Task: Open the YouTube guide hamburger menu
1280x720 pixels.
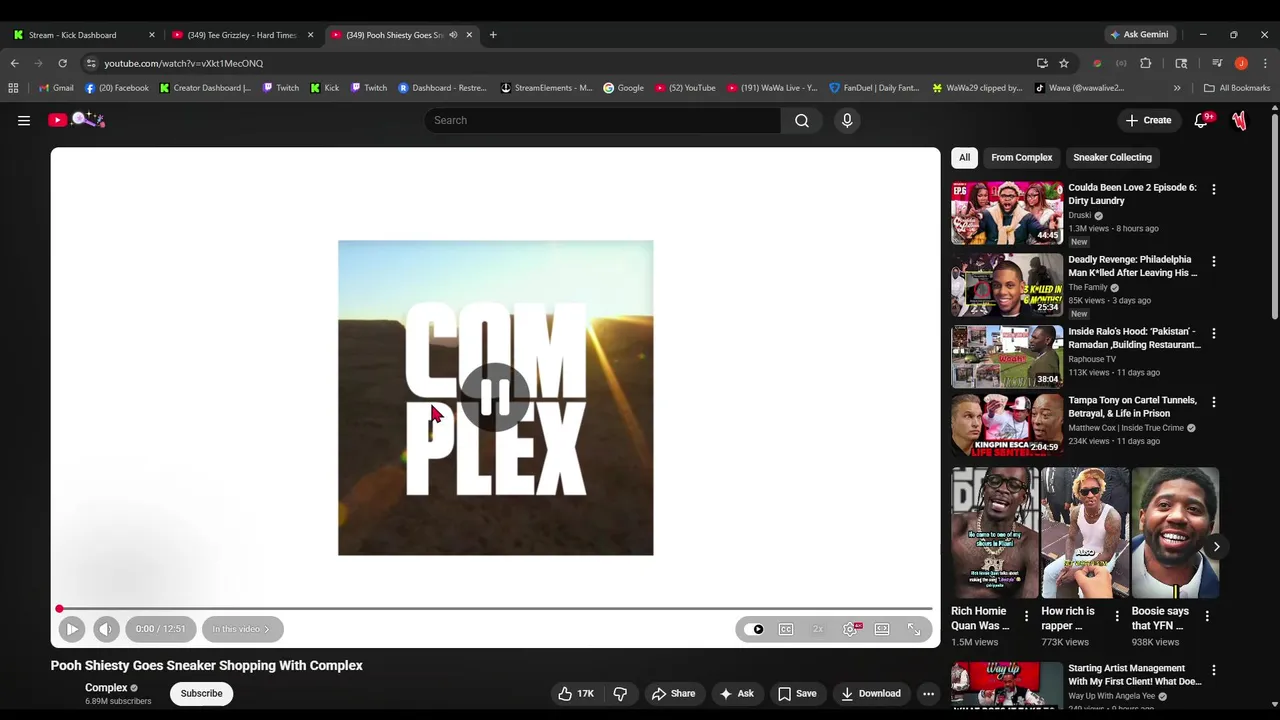Action: click(24, 120)
